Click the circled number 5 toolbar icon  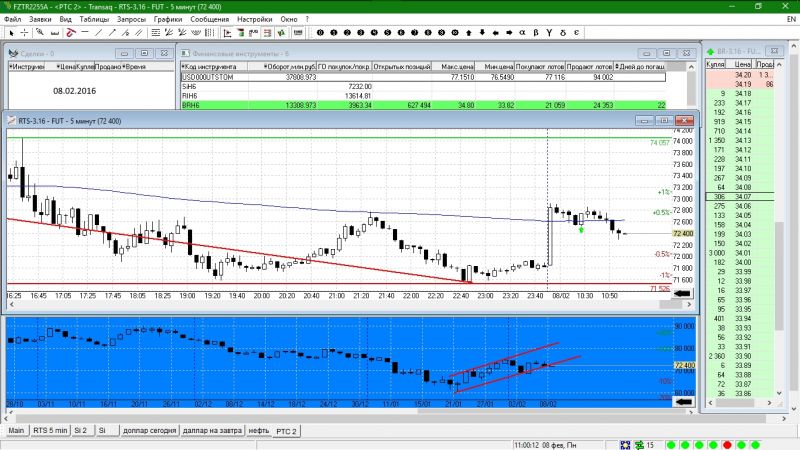(x=387, y=33)
